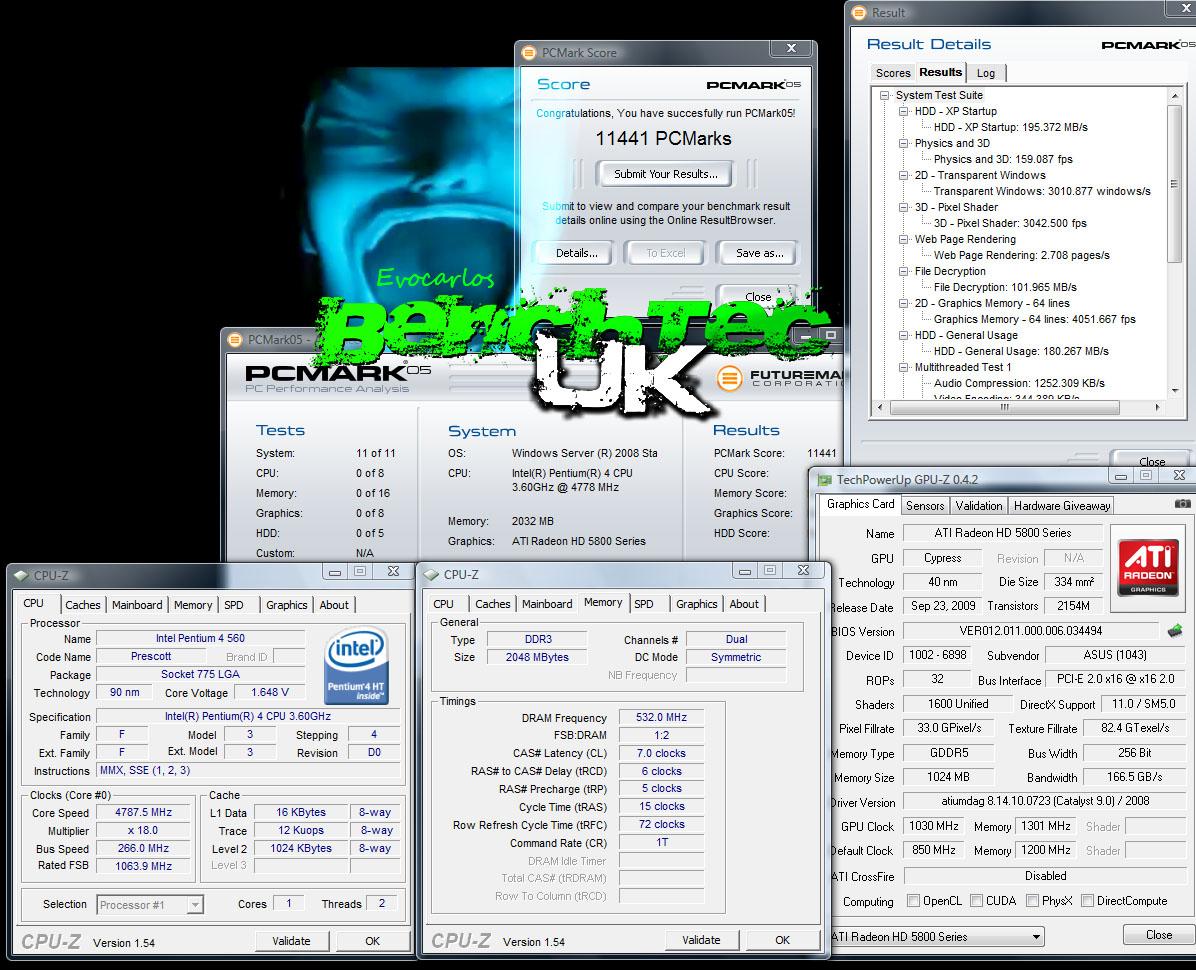Collapse the Physics and 3D node
This screenshot has width=1196, height=970.
tap(904, 143)
